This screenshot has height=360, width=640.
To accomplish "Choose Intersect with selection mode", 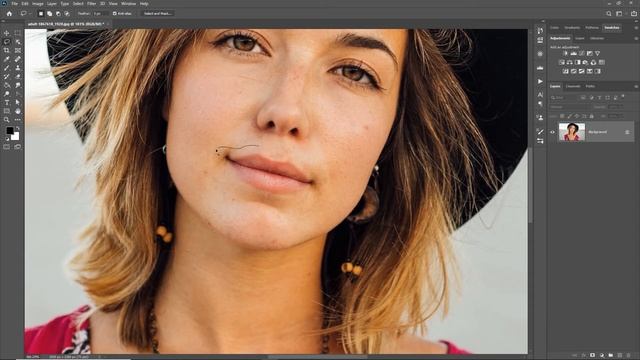I will (x=67, y=13).
